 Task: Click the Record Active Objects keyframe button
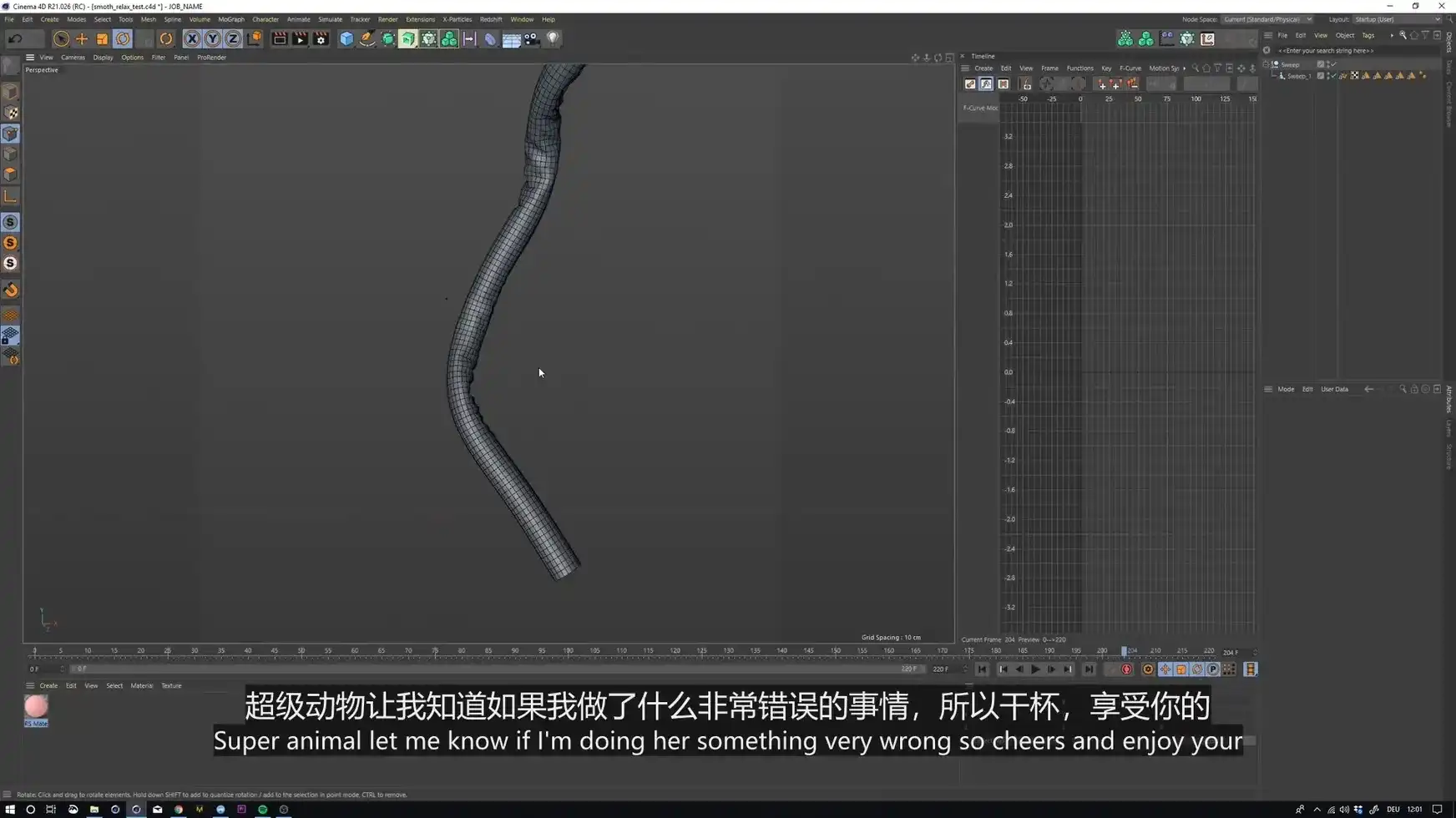[1125, 669]
